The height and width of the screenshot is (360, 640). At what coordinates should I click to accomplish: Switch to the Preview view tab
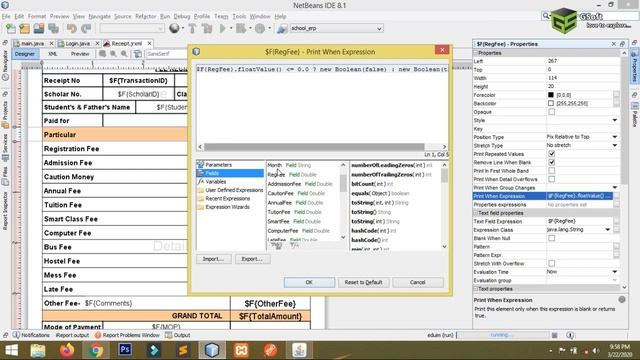pos(80,54)
